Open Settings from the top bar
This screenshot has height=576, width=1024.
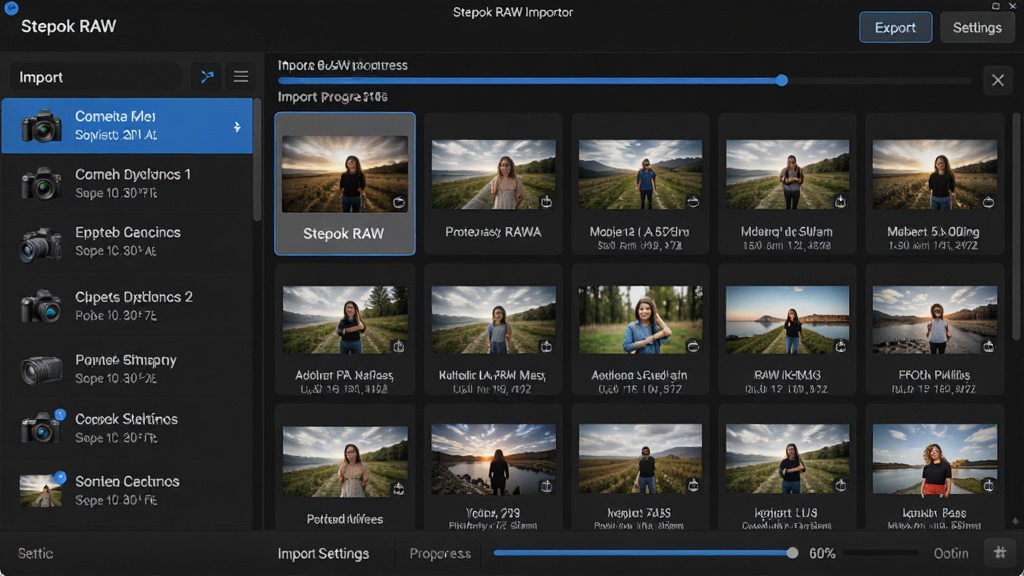click(977, 27)
